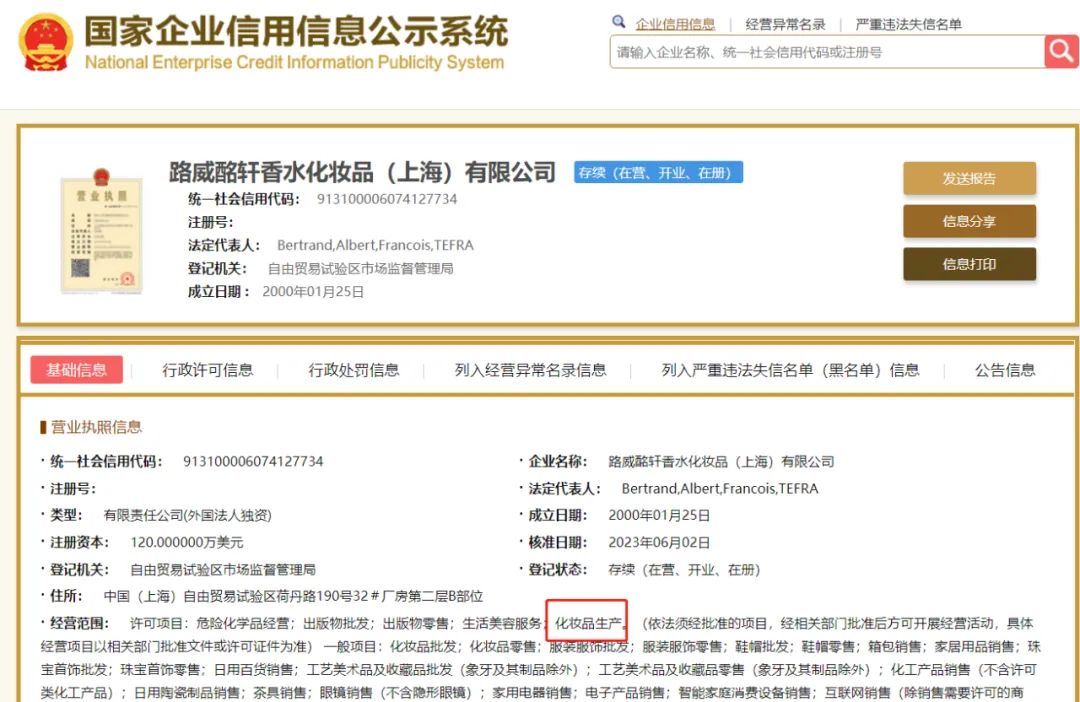Click the 信息打印 button
The width and height of the screenshot is (1080, 702).
click(969, 264)
